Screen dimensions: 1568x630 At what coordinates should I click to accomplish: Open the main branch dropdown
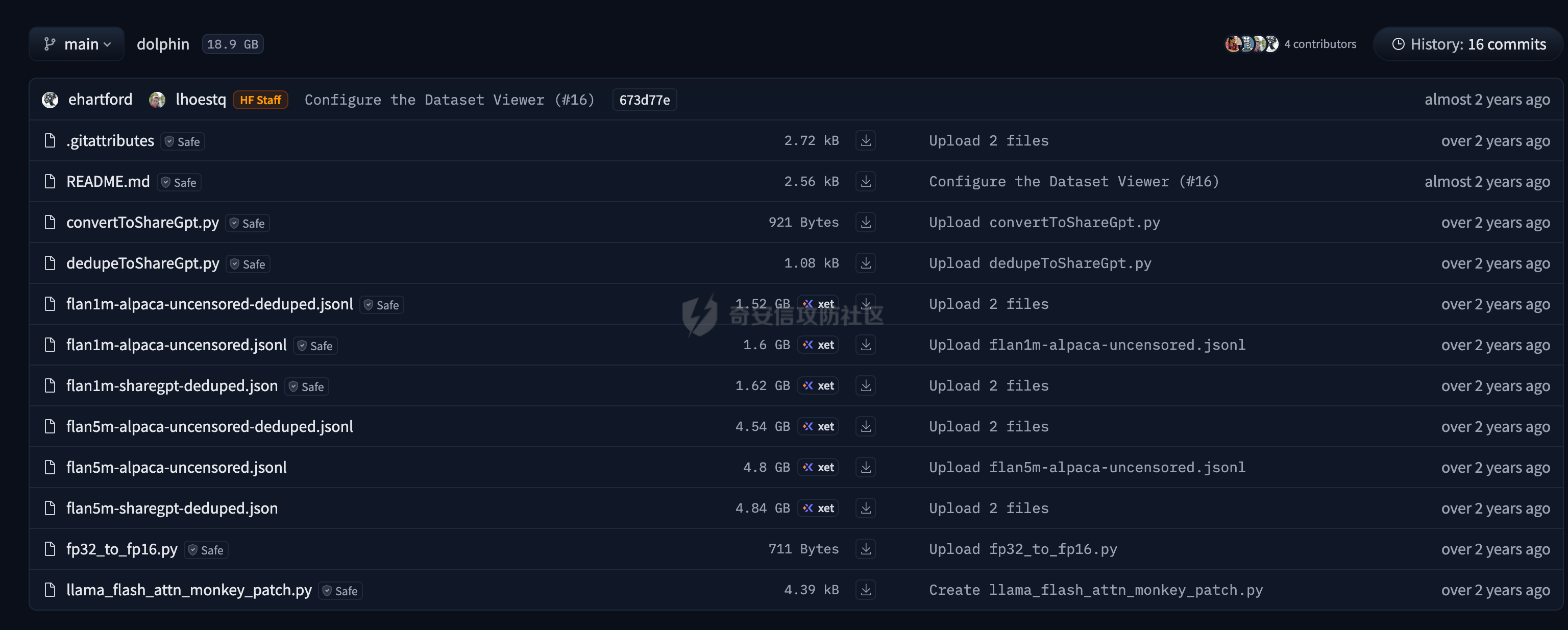77,44
